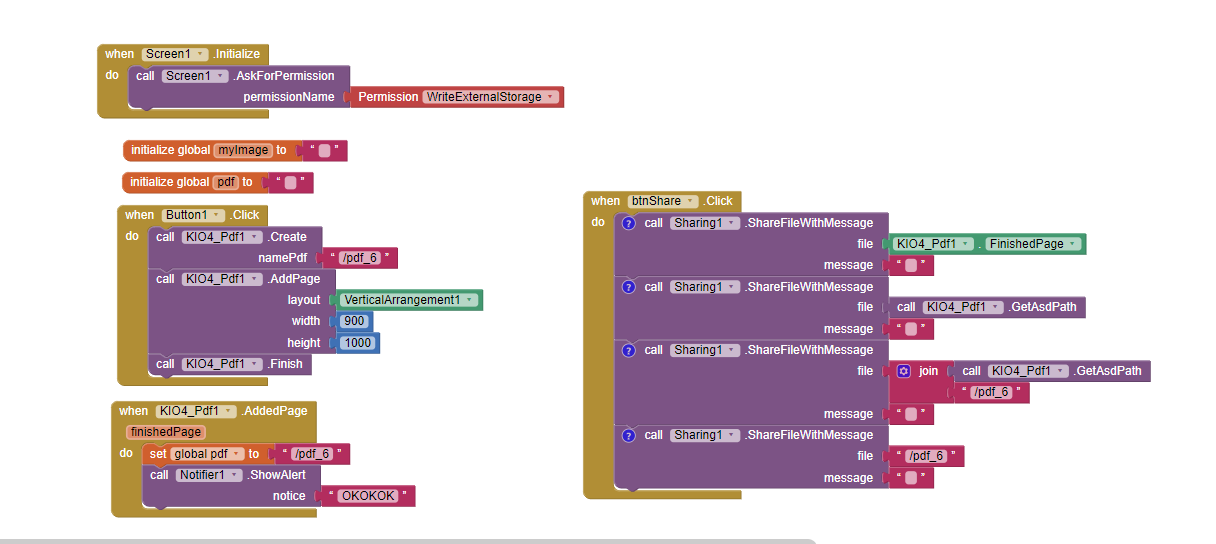Click the help icon on the share block containing join
Image resolution: width=1216 pixels, height=544 pixels.
tap(628, 350)
